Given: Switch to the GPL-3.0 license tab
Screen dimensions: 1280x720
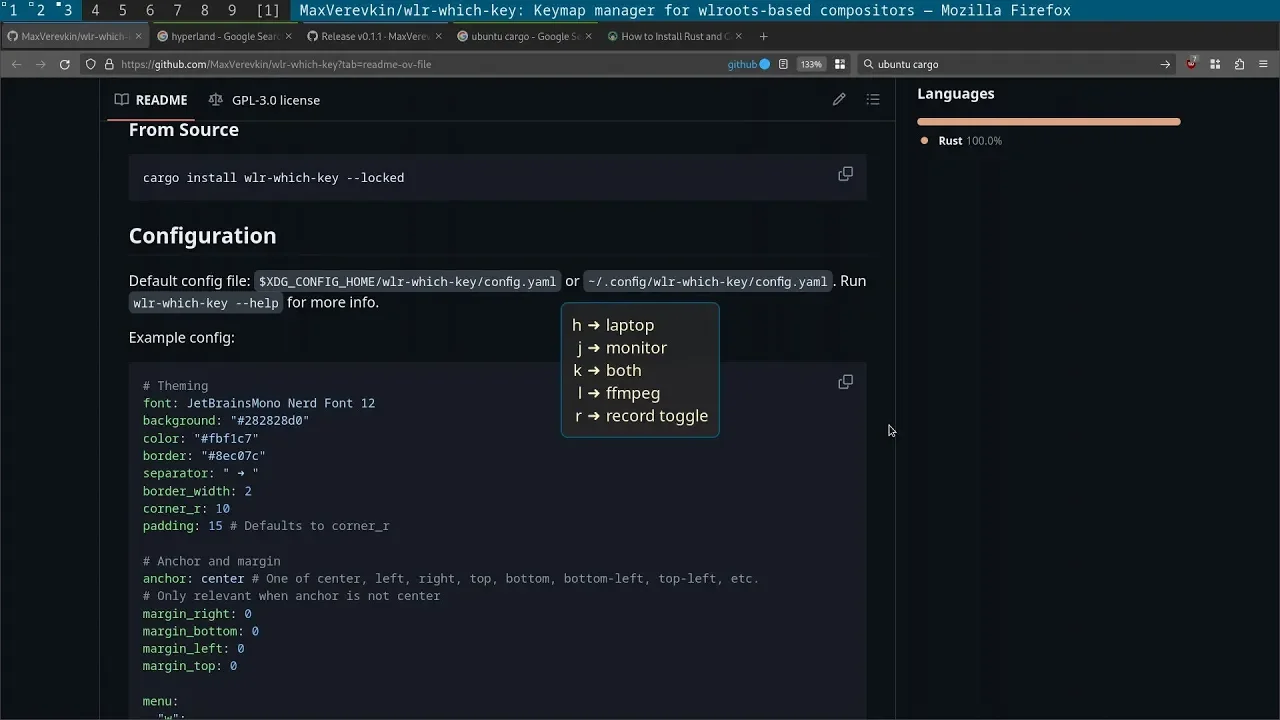Looking at the screenshot, I should point(264,100).
